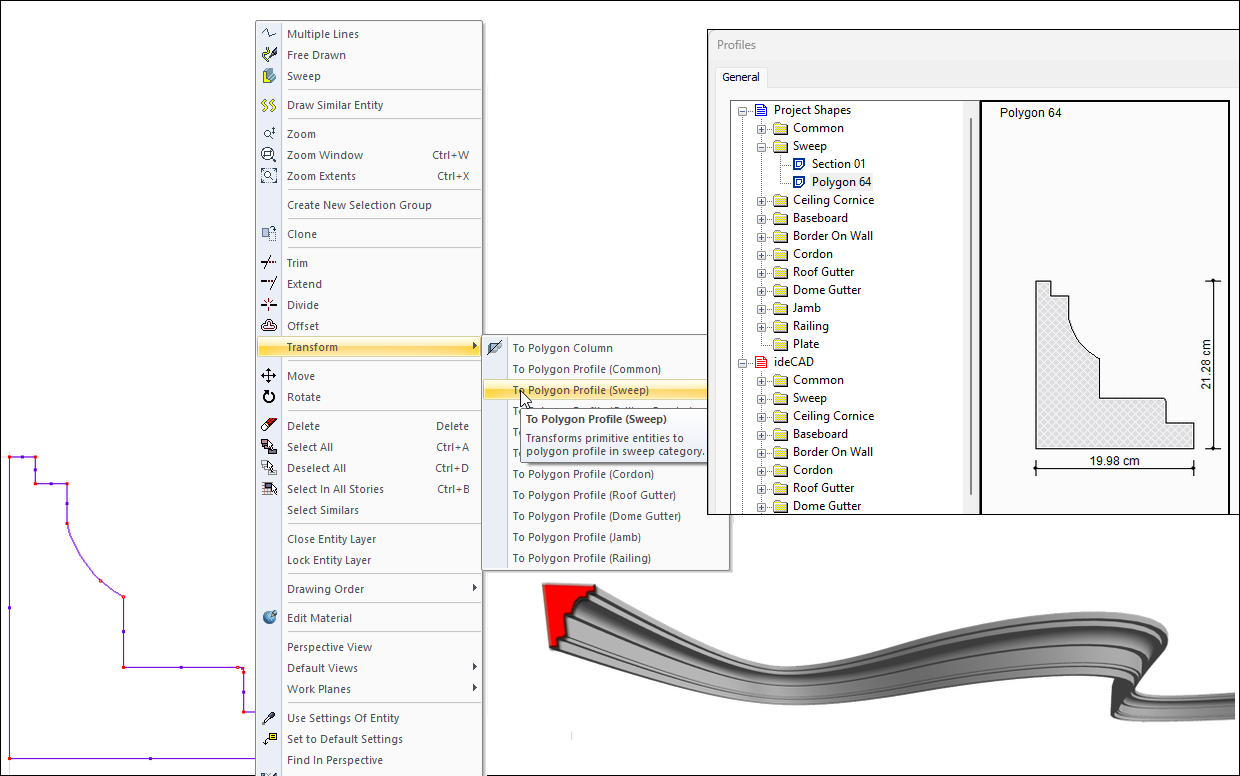Screen dimensions: 1240x776
Task: Click the Draw Similar Entity icon
Action: (269, 105)
